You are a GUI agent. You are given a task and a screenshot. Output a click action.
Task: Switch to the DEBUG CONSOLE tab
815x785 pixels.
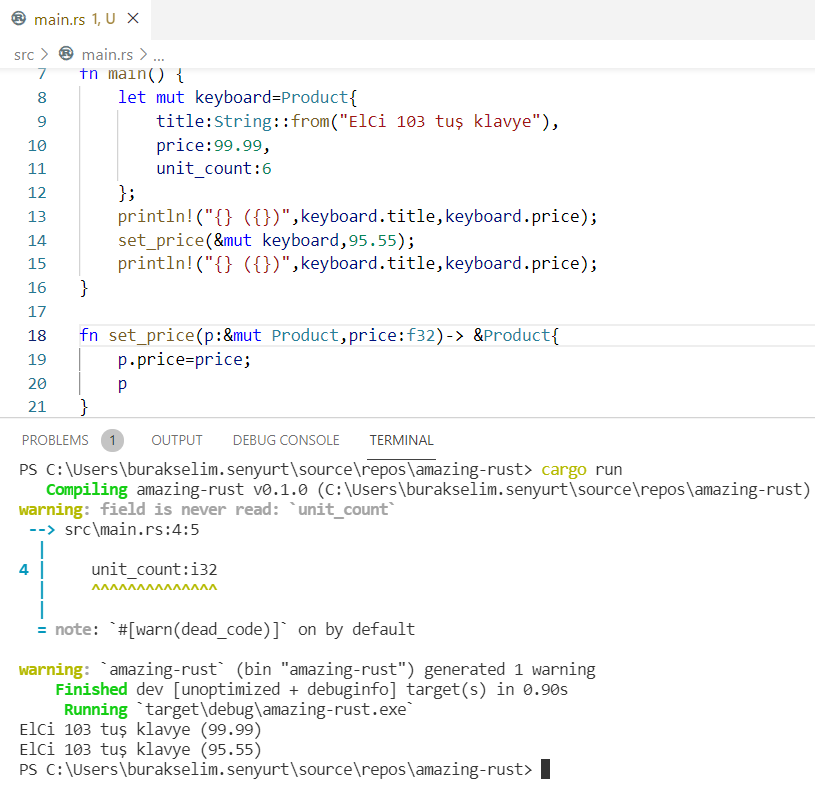tap(285, 440)
